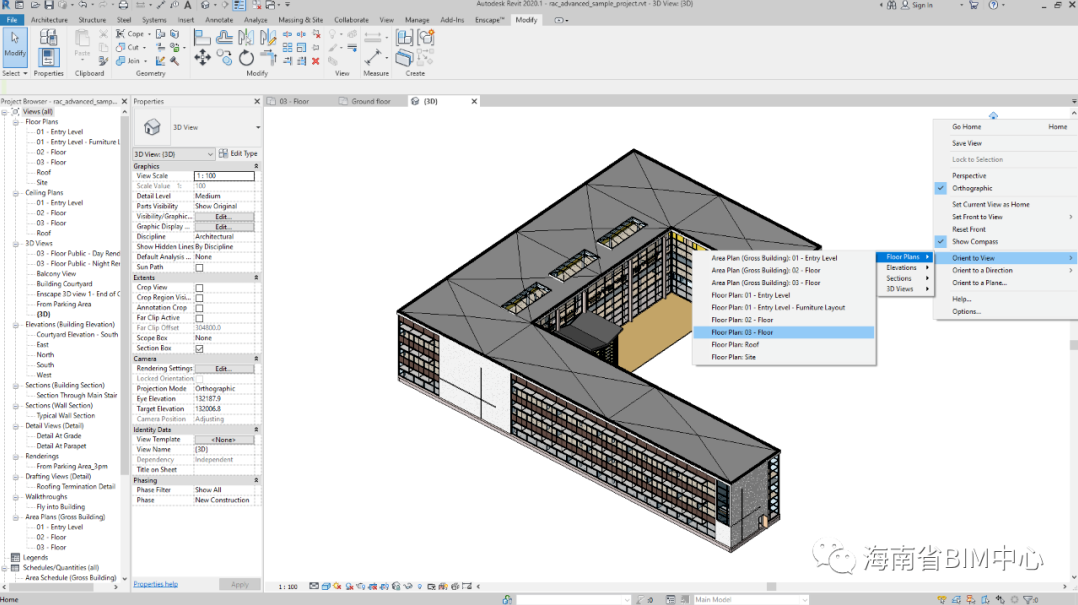Open the Architecture ribbon tab
This screenshot has height=605, width=1078.
(49, 20)
